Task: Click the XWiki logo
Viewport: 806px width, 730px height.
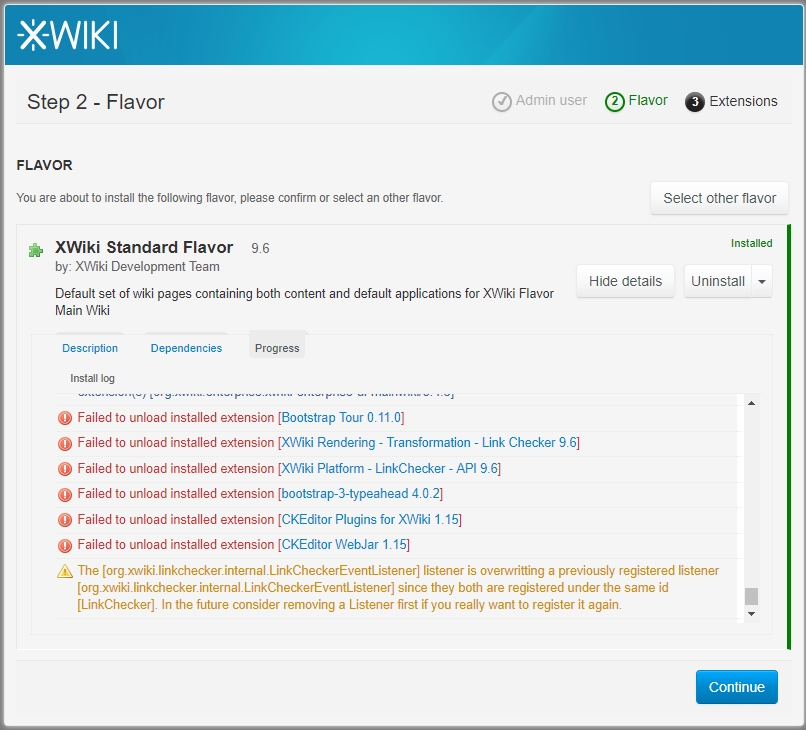Action: (67, 35)
